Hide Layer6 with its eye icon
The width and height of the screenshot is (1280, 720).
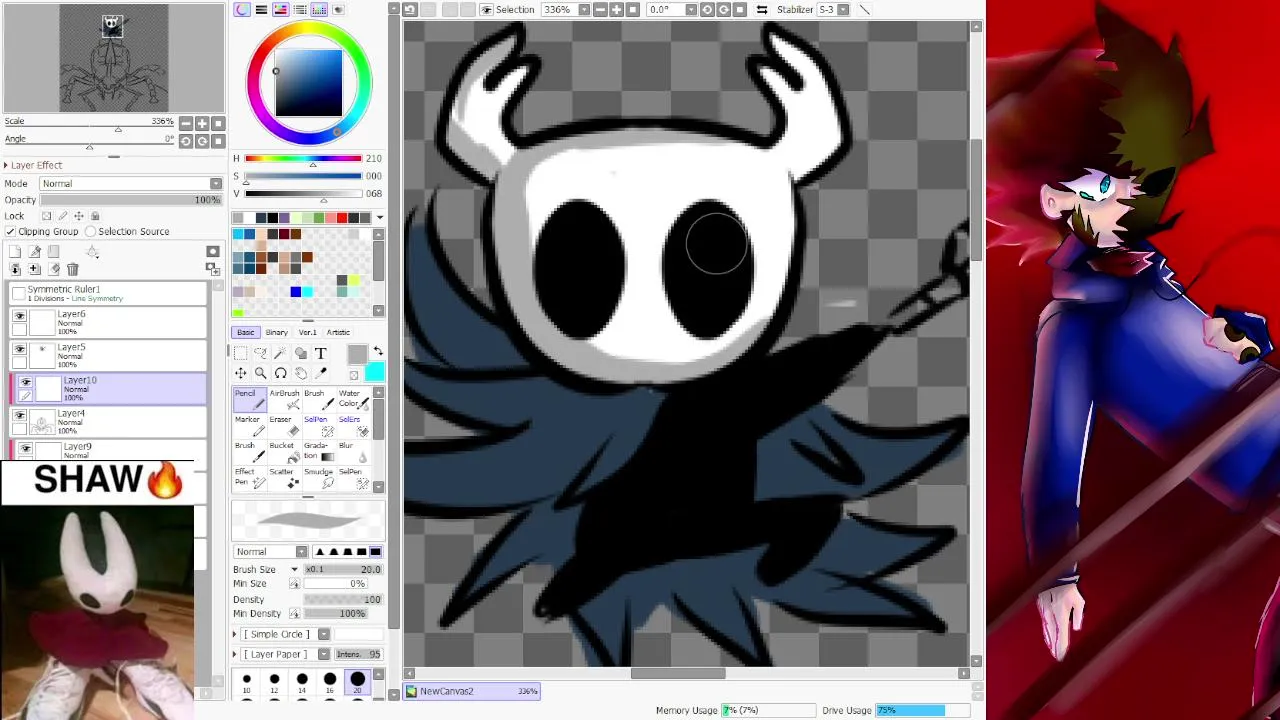tap(19, 316)
